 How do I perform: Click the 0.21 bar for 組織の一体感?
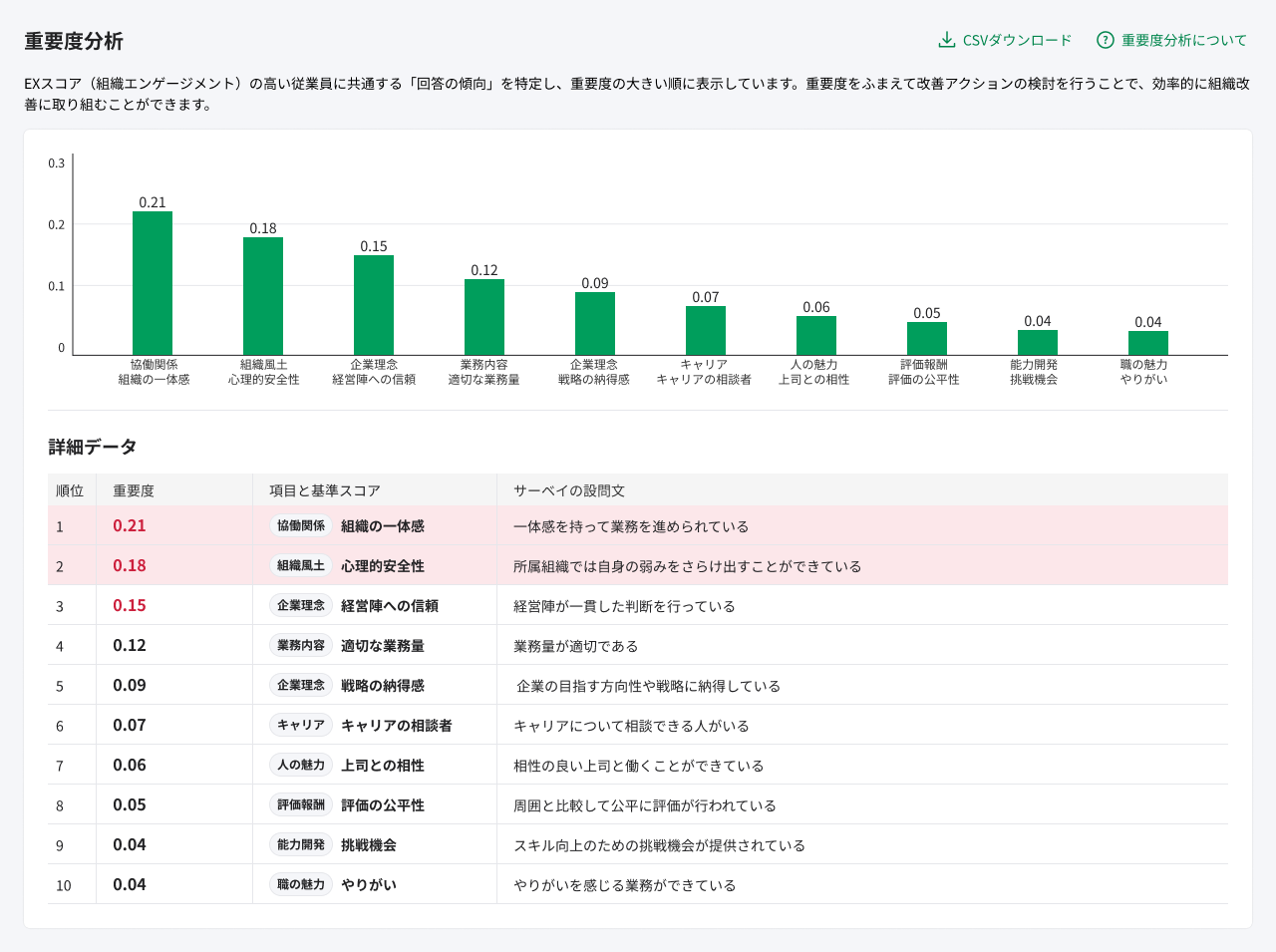(x=153, y=283)
